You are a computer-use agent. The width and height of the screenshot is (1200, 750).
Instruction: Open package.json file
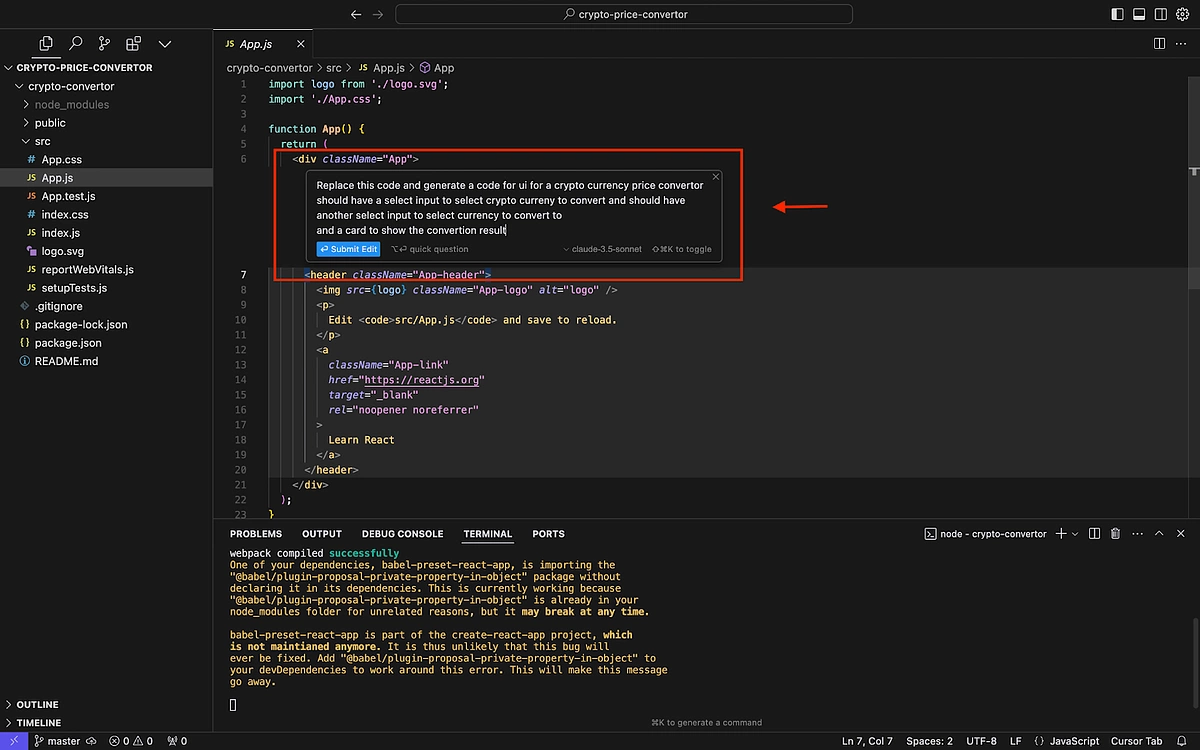click(x=67, y=343)
